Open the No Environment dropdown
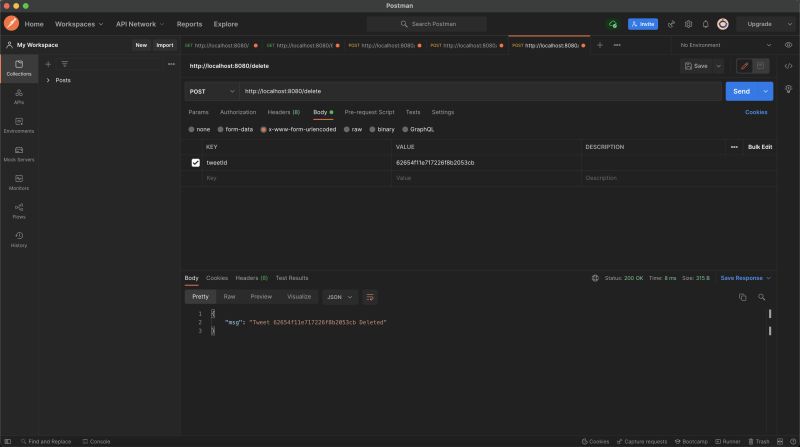This screenshot has height=447, width=800. click(x=726, y=45)
